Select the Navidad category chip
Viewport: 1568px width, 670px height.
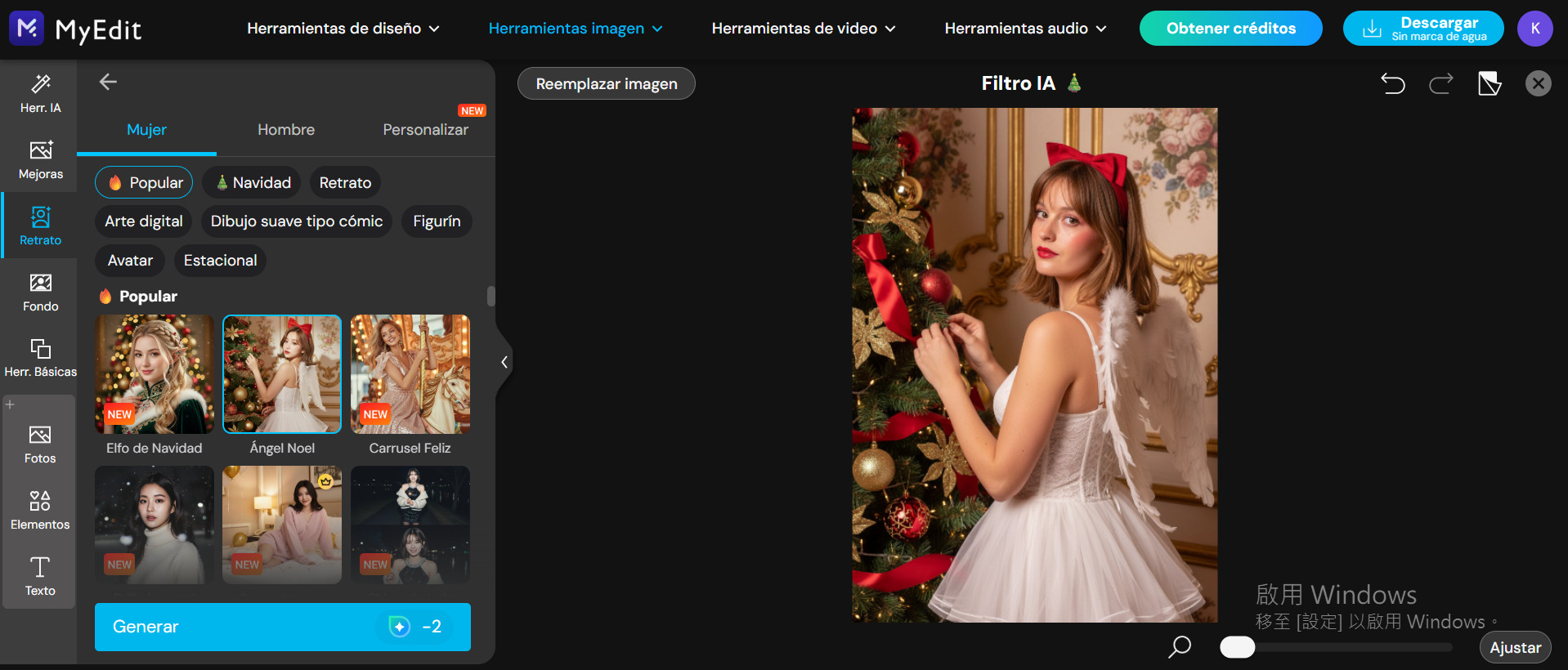(252, 183)
